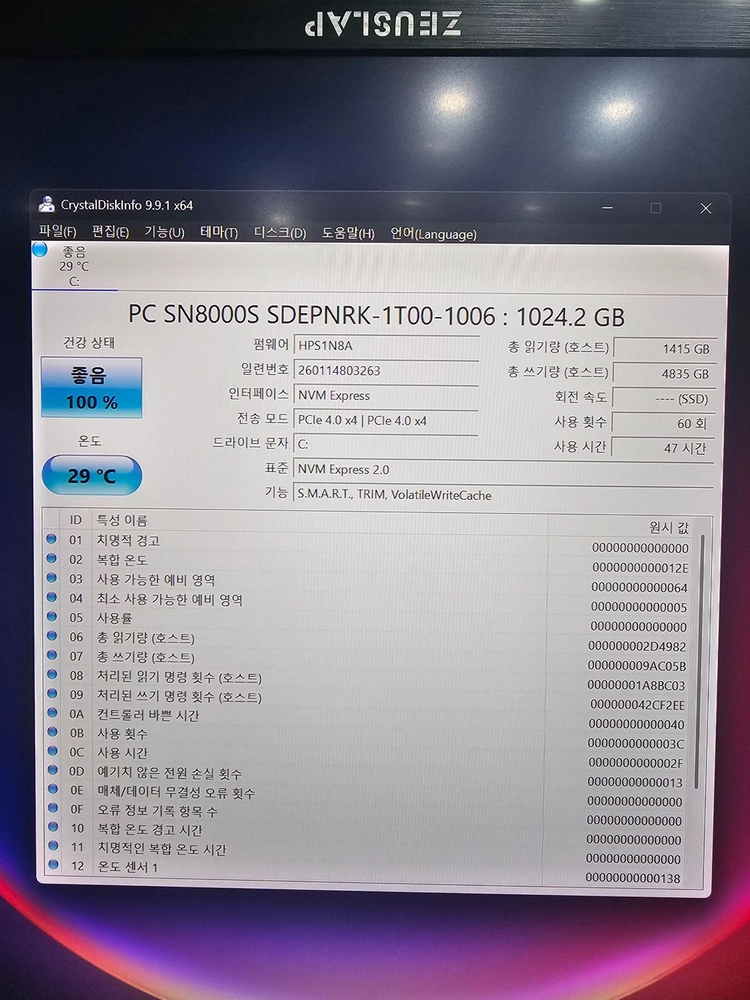Screen dimensions: 750x1000
Task: Click the standard field NVM Express 2.0
Action: (x=504, y=469)
